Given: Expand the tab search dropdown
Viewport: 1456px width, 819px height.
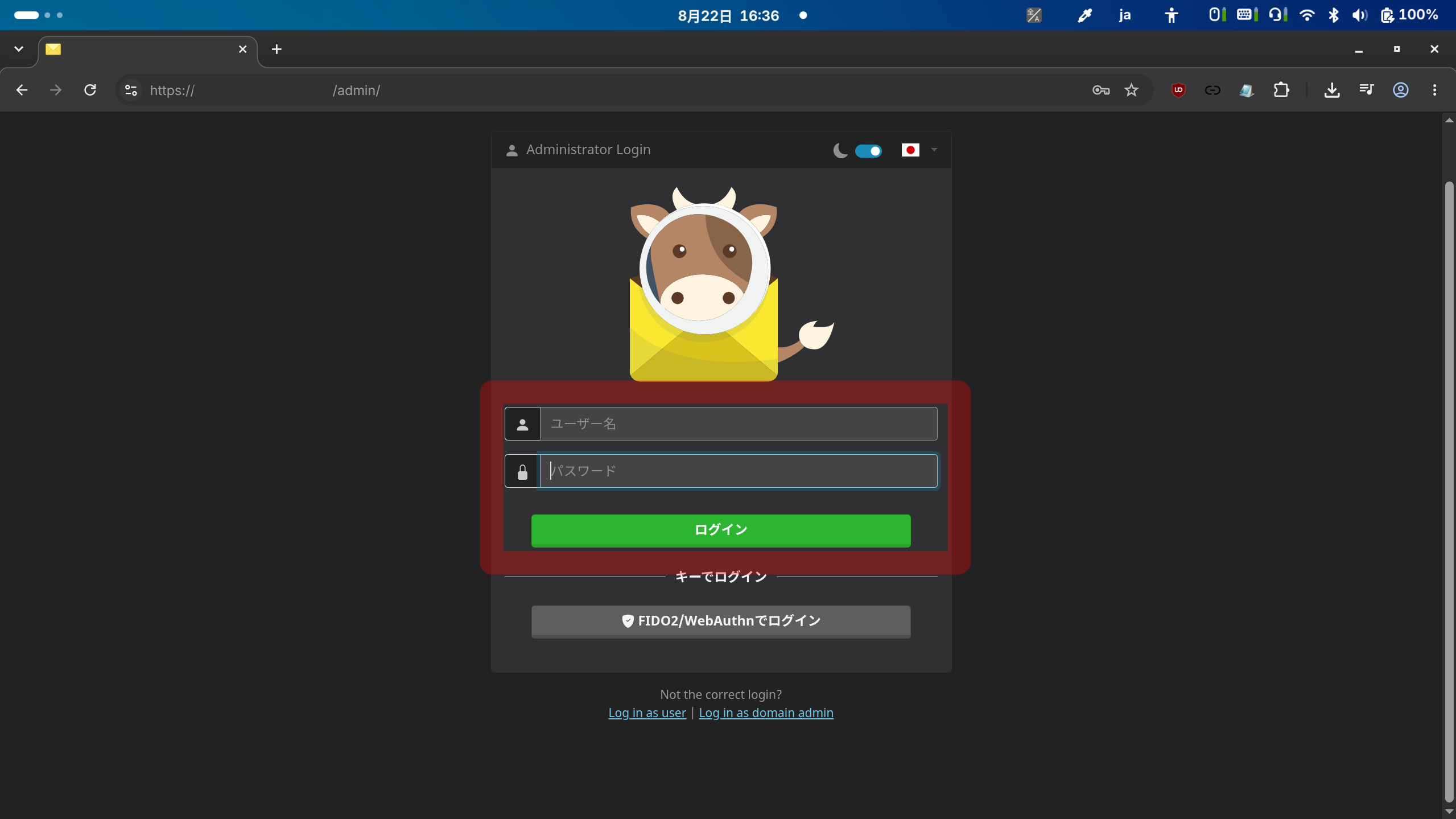Looking at the screenshot, I should (x=19, y=49).
